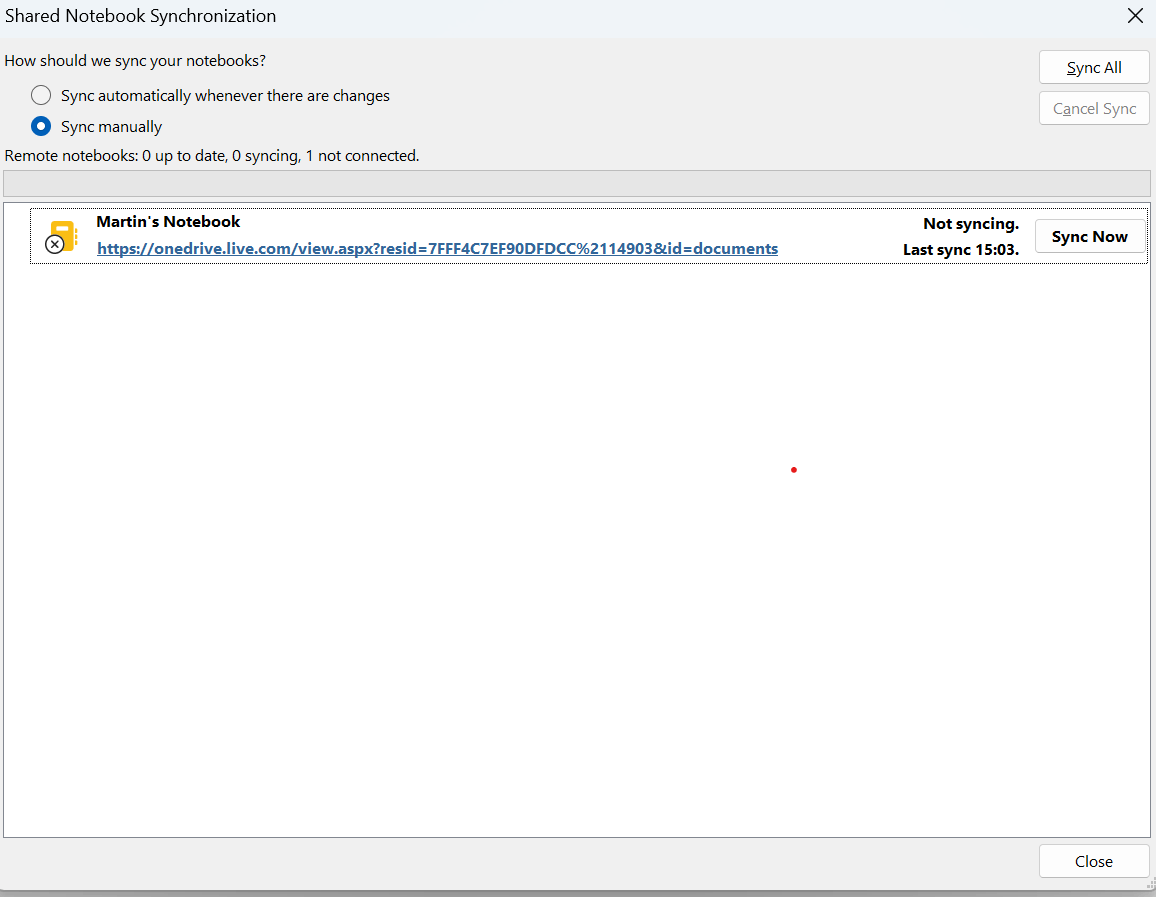Click 'How should we sync your notebooks?' heading

tap(135, 61)
